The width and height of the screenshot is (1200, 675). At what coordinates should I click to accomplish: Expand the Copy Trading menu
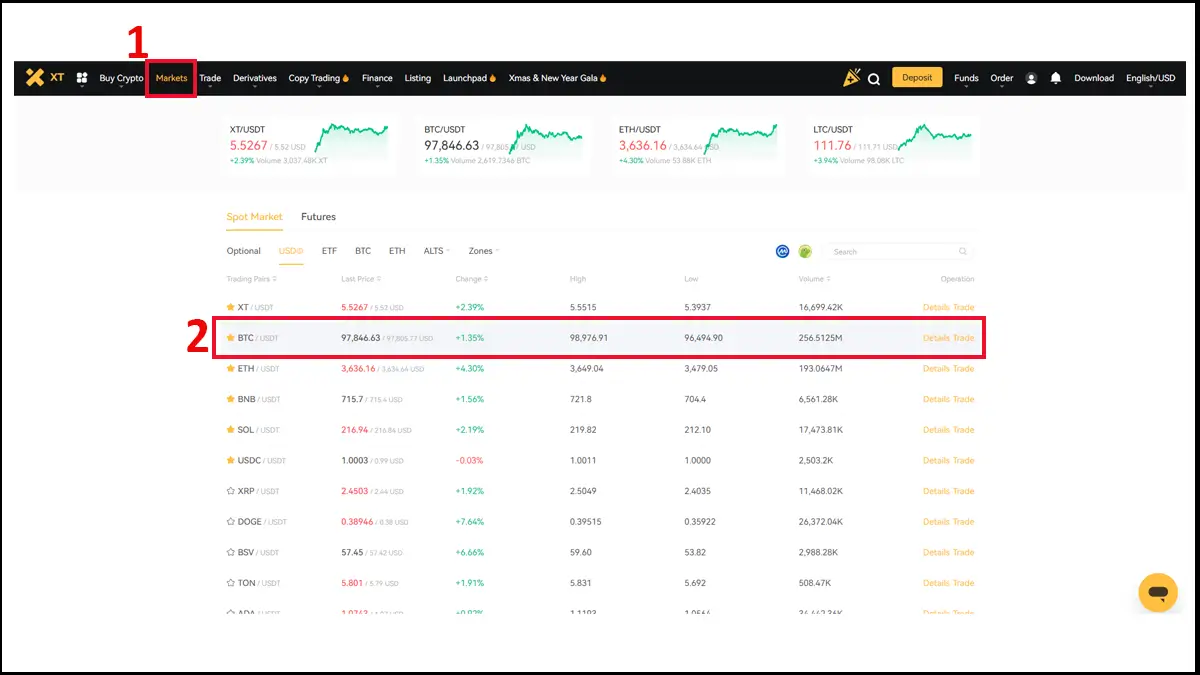click(x=318, y=78)
